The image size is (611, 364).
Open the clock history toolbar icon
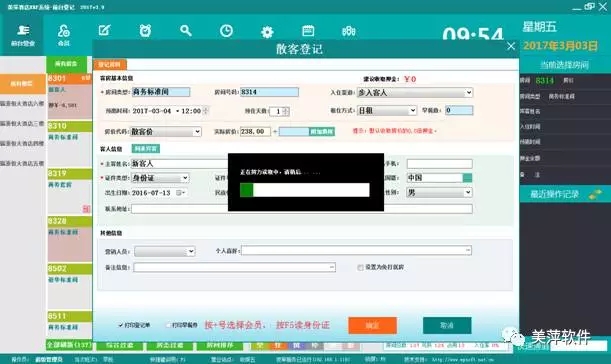tap(226, 30)
